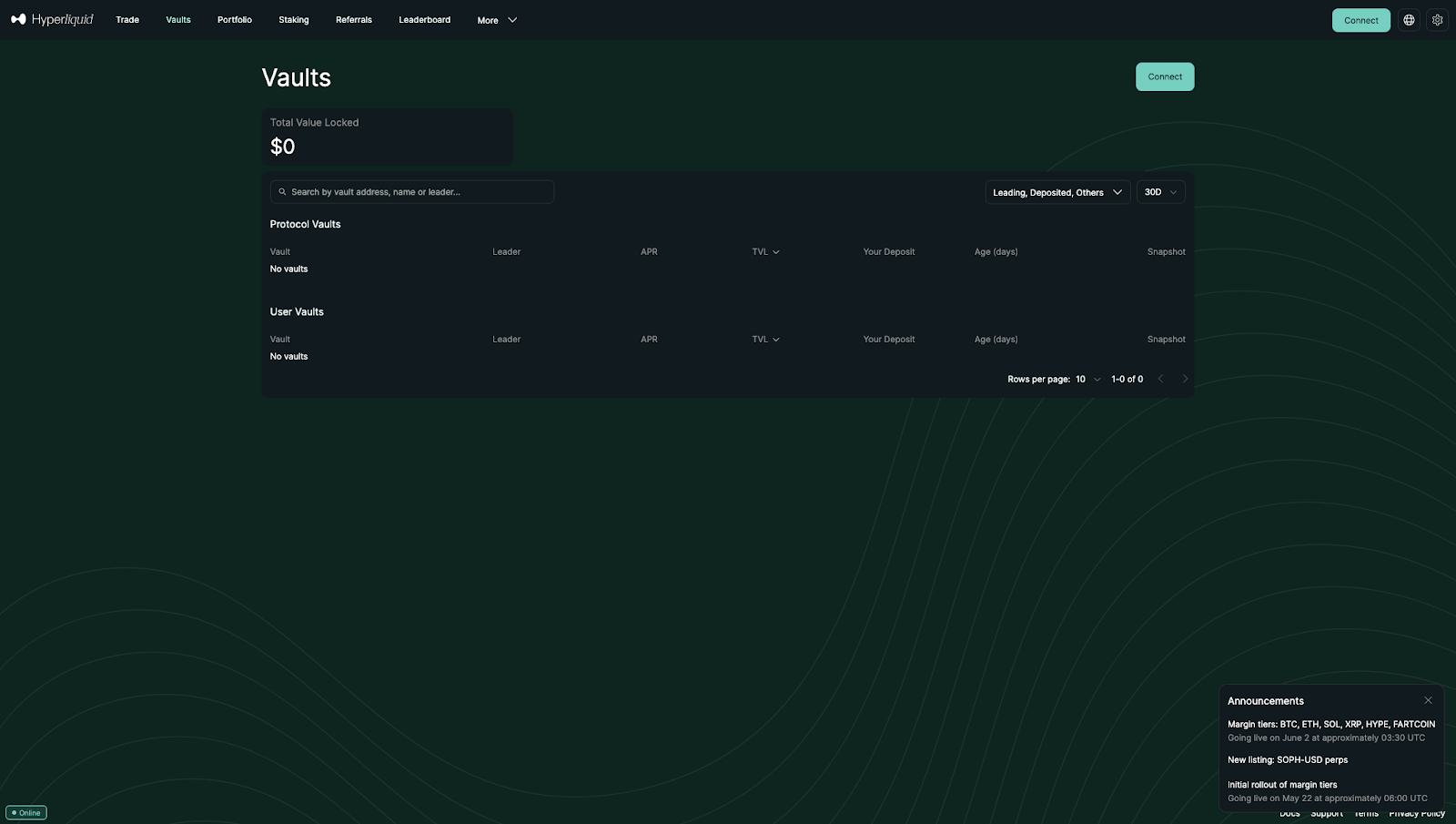The width and height of the screenshot is (1456, 824).
Task: Expand the More navigation dropdown
Action: [x=497, y=19]
